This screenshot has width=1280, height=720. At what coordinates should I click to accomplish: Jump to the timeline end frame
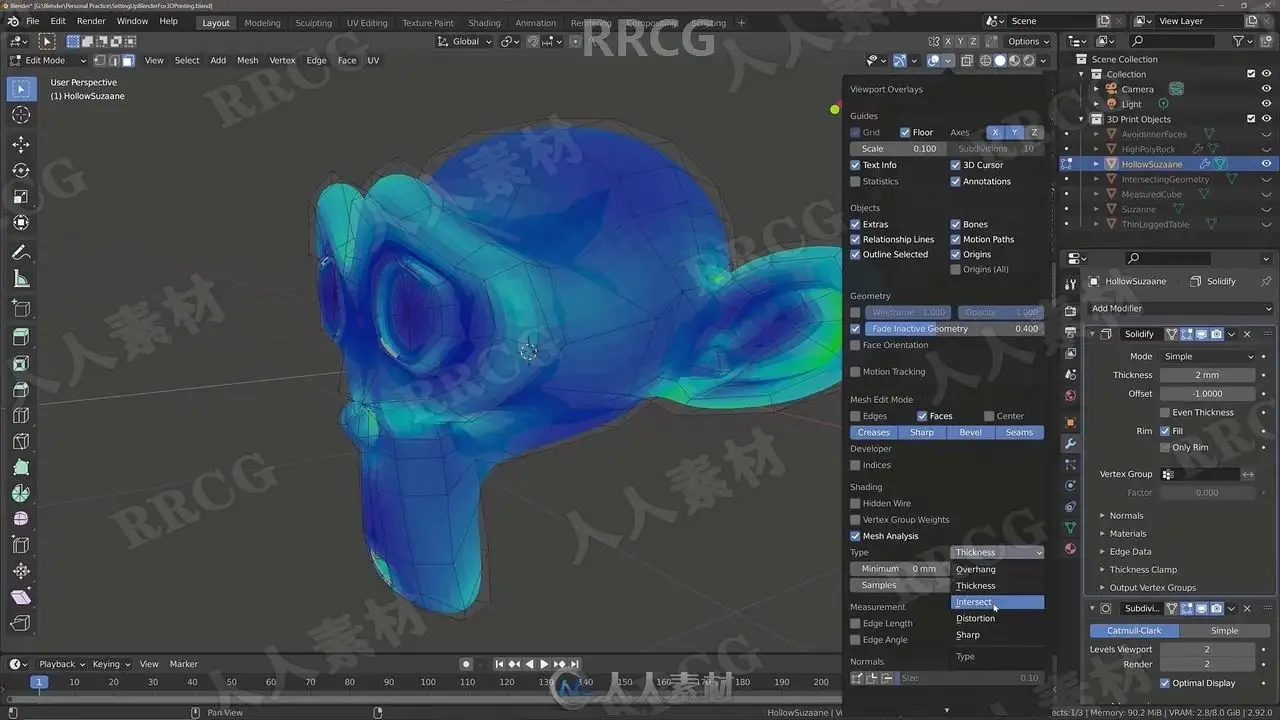(575, 664)
